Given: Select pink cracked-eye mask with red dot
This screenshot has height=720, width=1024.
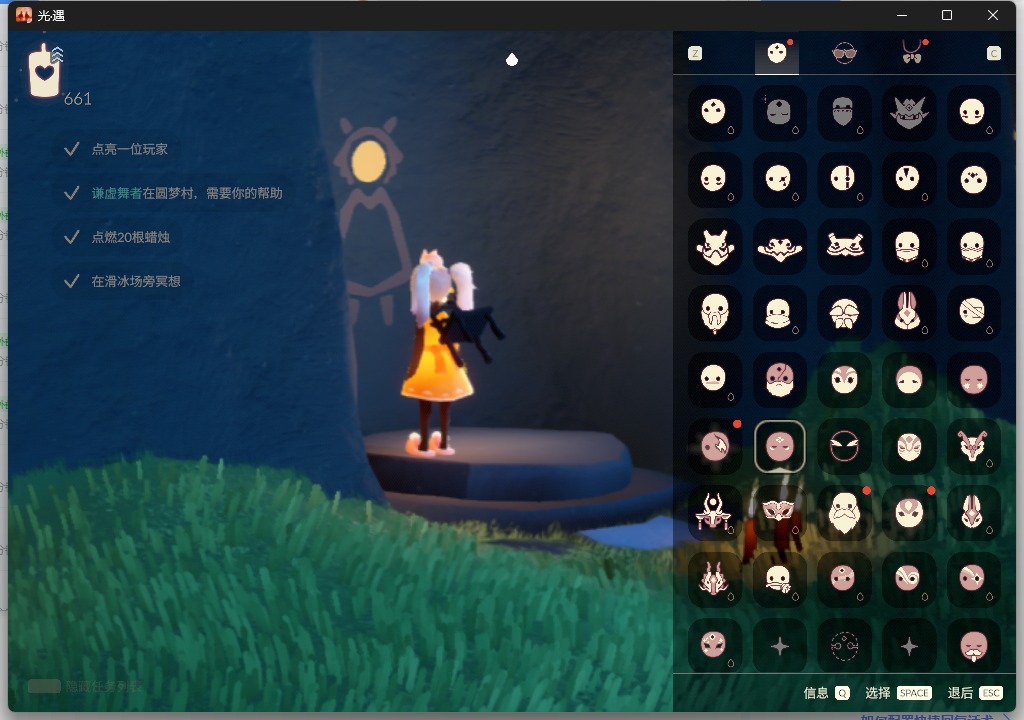Looking at the screenshot, I should pyautogui.click(x=714, y=446).
